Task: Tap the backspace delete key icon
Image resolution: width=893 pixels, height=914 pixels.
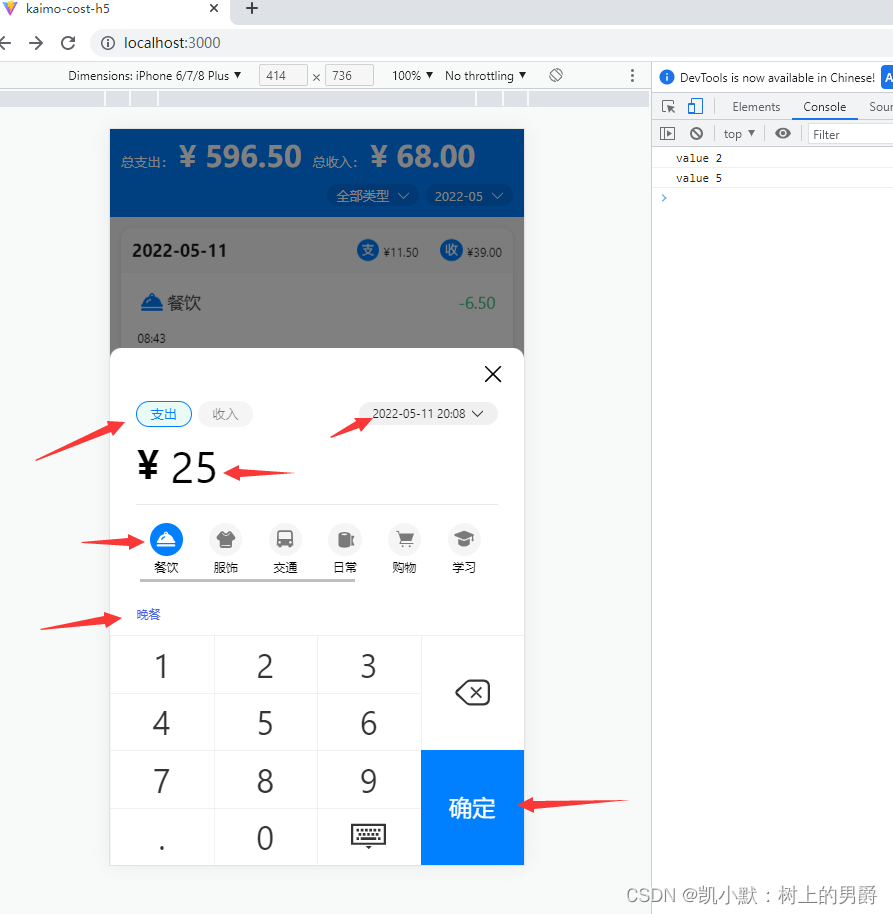Action: pyautogui.click(x=473, y=692)
